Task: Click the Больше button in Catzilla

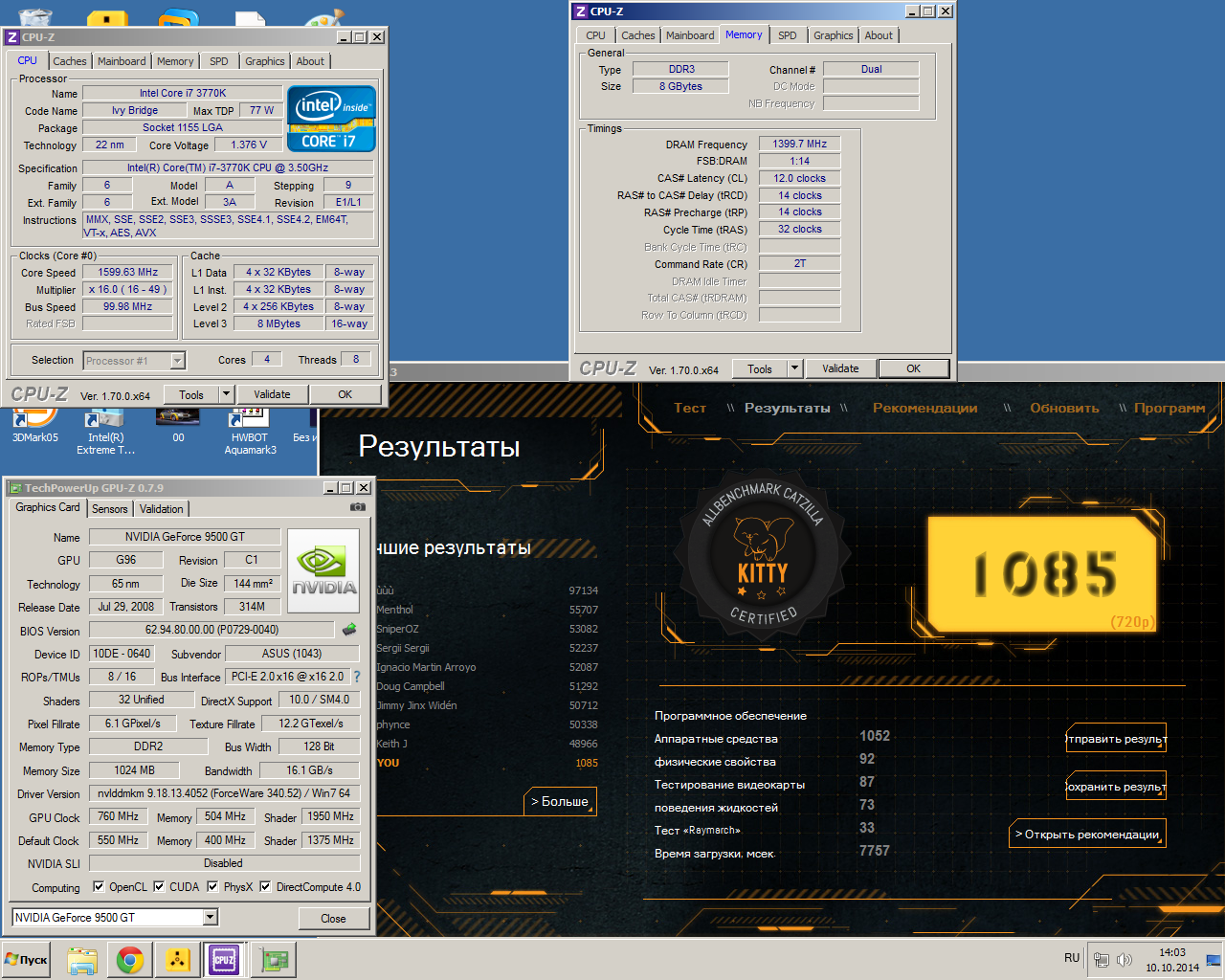Action: [560, 801]
